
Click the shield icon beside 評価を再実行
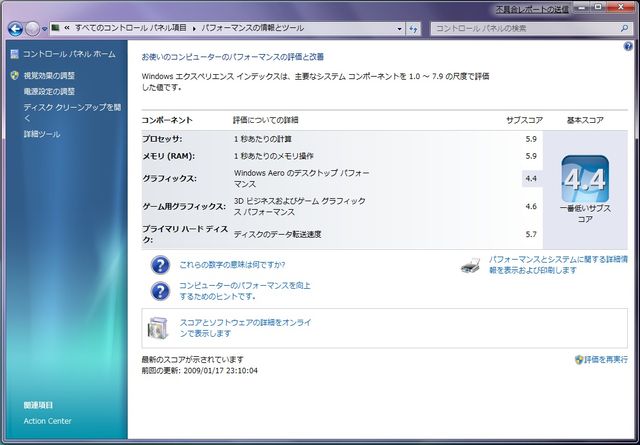(579, 360)
